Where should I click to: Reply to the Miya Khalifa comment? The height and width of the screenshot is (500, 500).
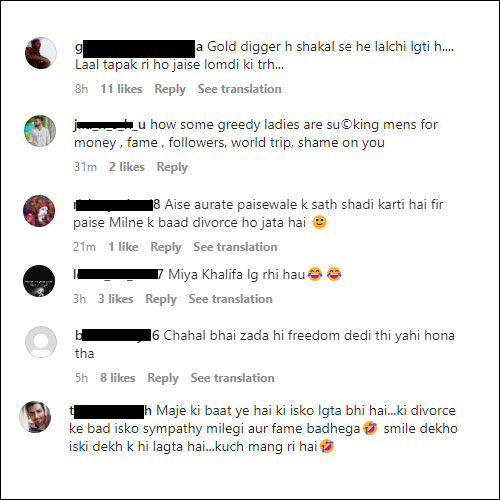[161, 299]
